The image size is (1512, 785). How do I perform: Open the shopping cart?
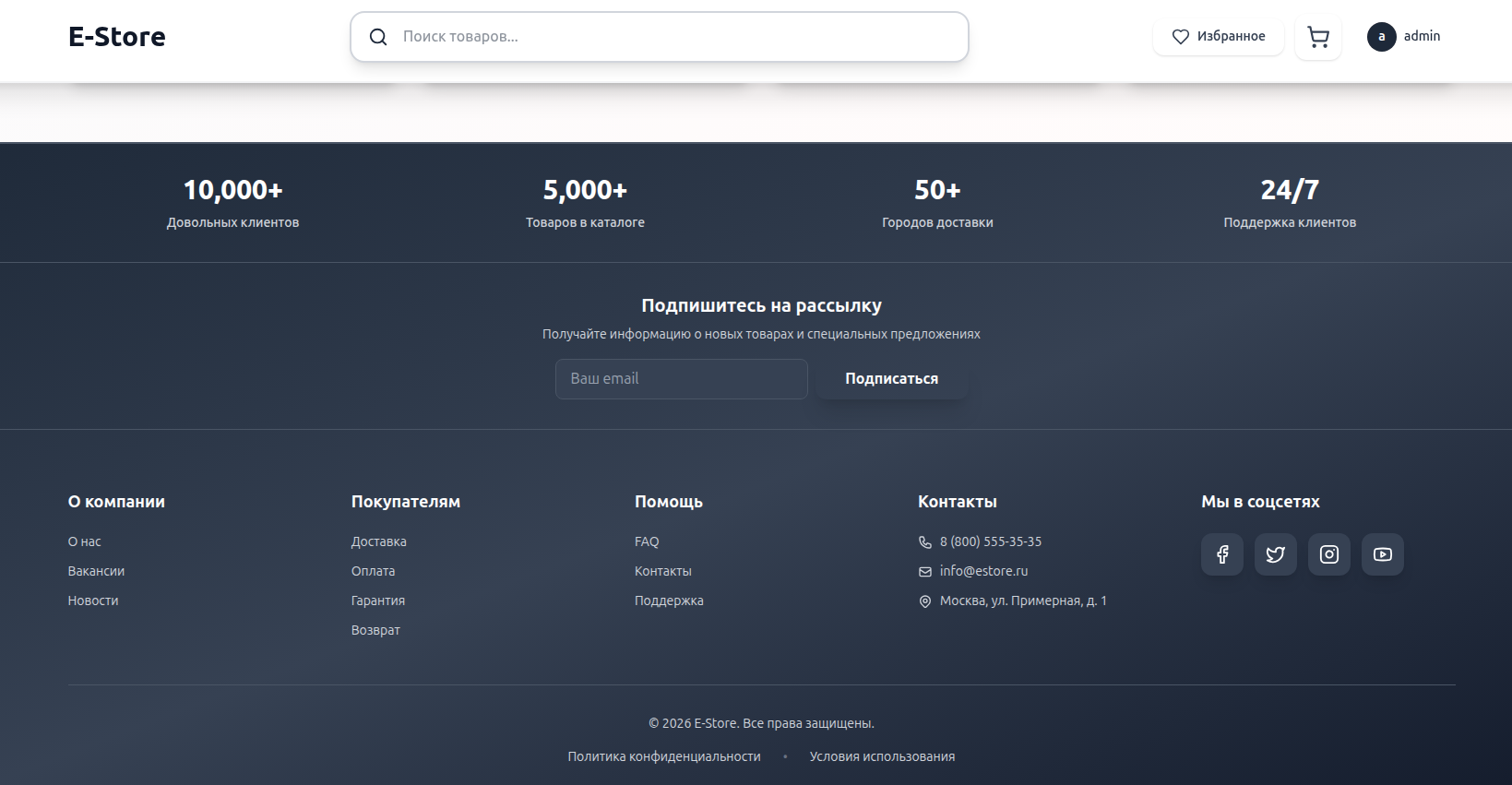[x=1318, y=37]
